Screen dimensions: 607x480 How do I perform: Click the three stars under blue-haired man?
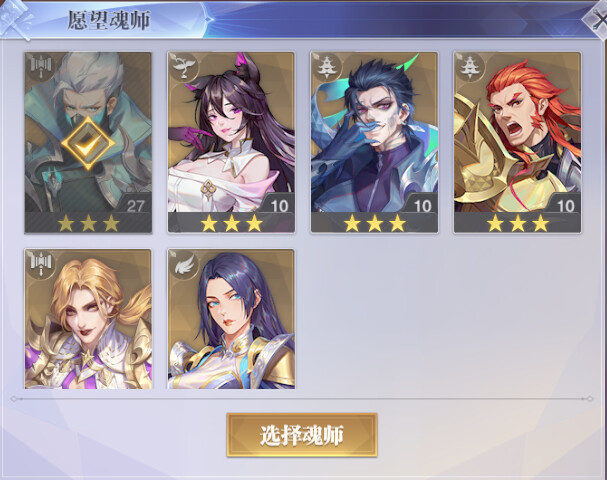coord(375,223)
